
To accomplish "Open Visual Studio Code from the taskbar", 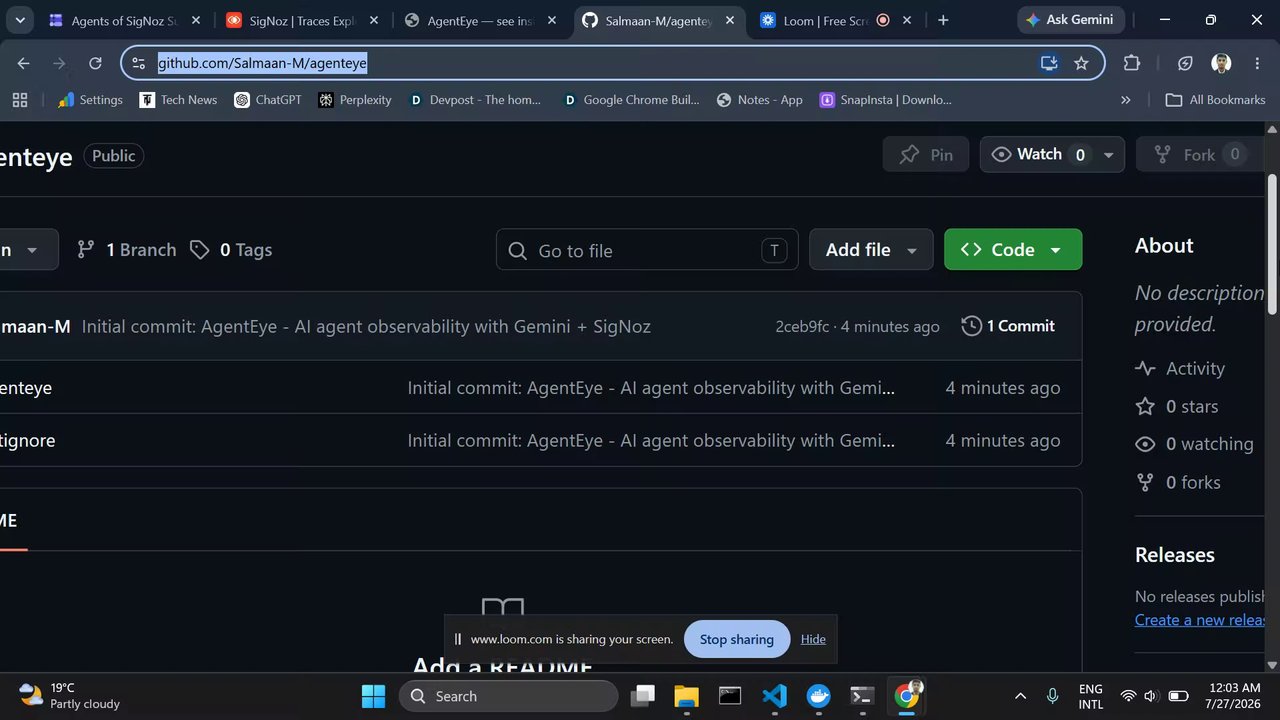I will click(775, 696).
